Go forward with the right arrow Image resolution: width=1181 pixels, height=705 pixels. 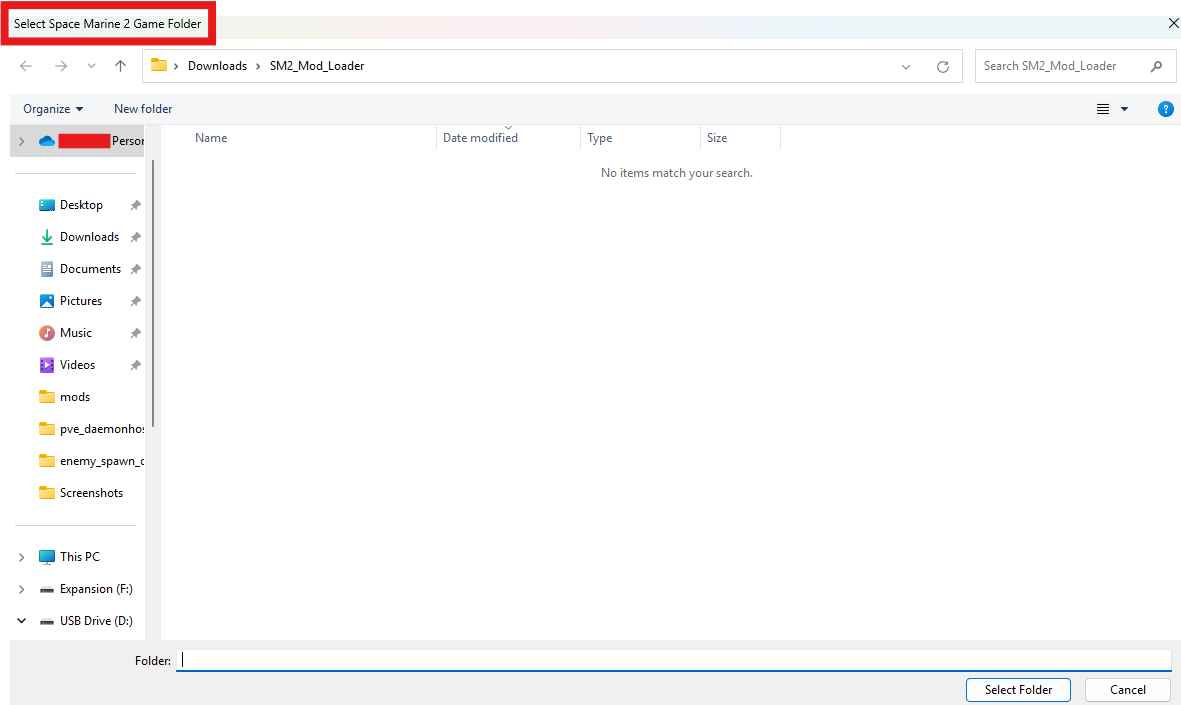[x=61, y=66]
